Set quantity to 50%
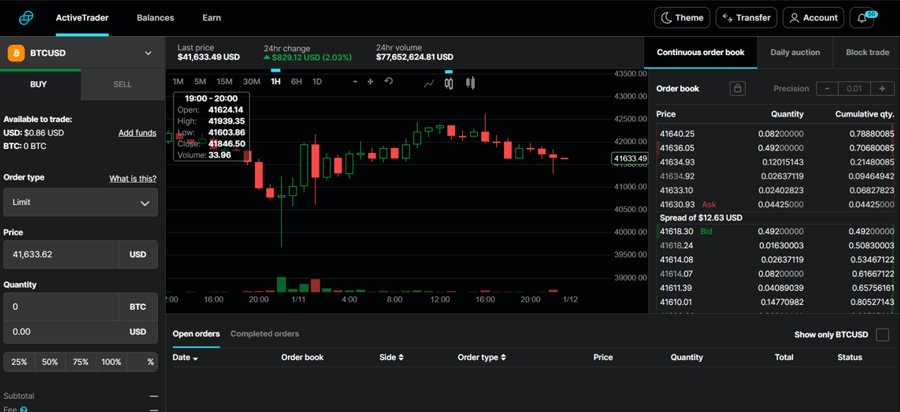The width and height of the screenshot is (900, 412). tap(50, 362)
